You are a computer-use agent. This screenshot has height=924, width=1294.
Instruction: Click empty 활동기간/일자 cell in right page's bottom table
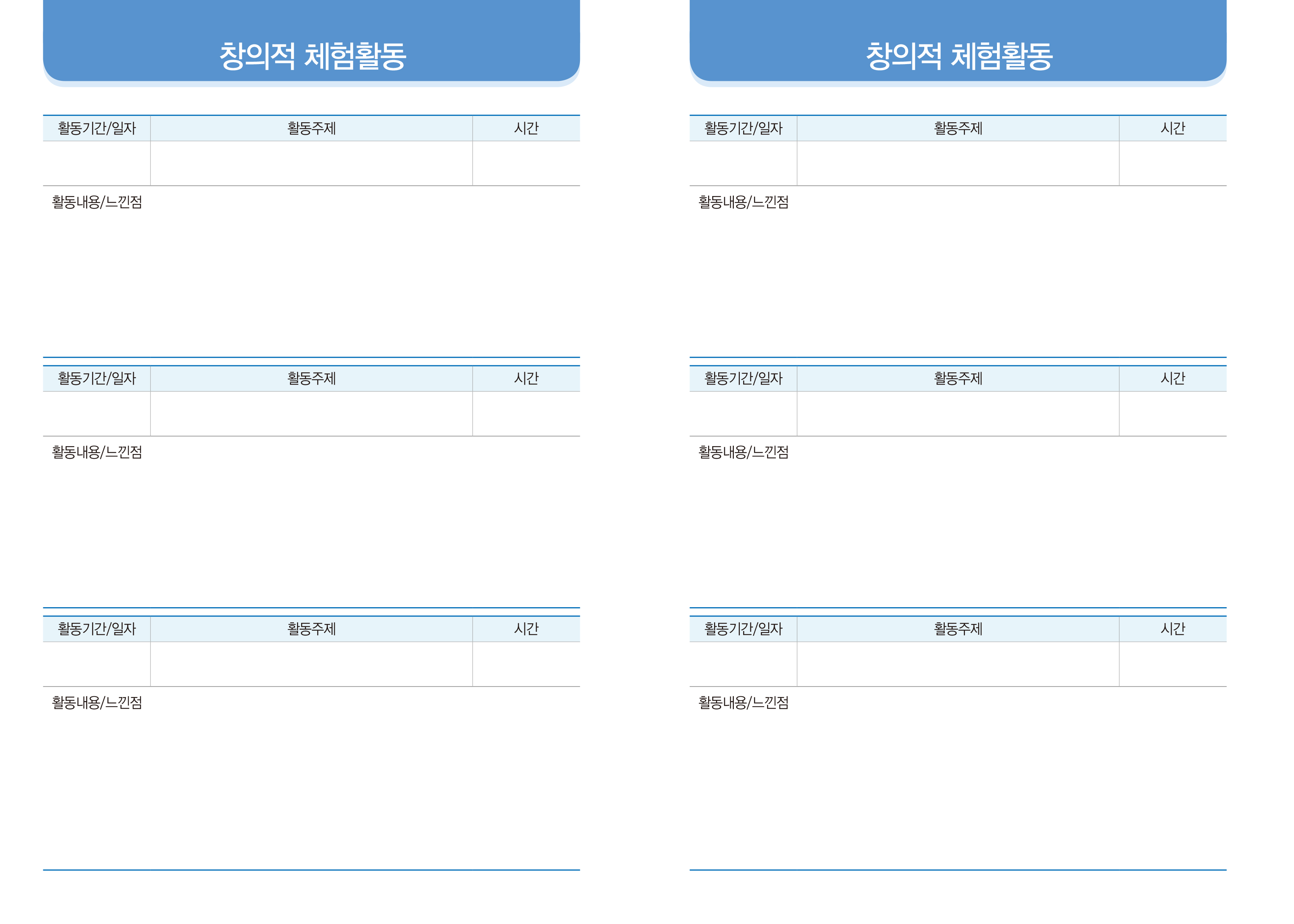[x=743, y=664]
